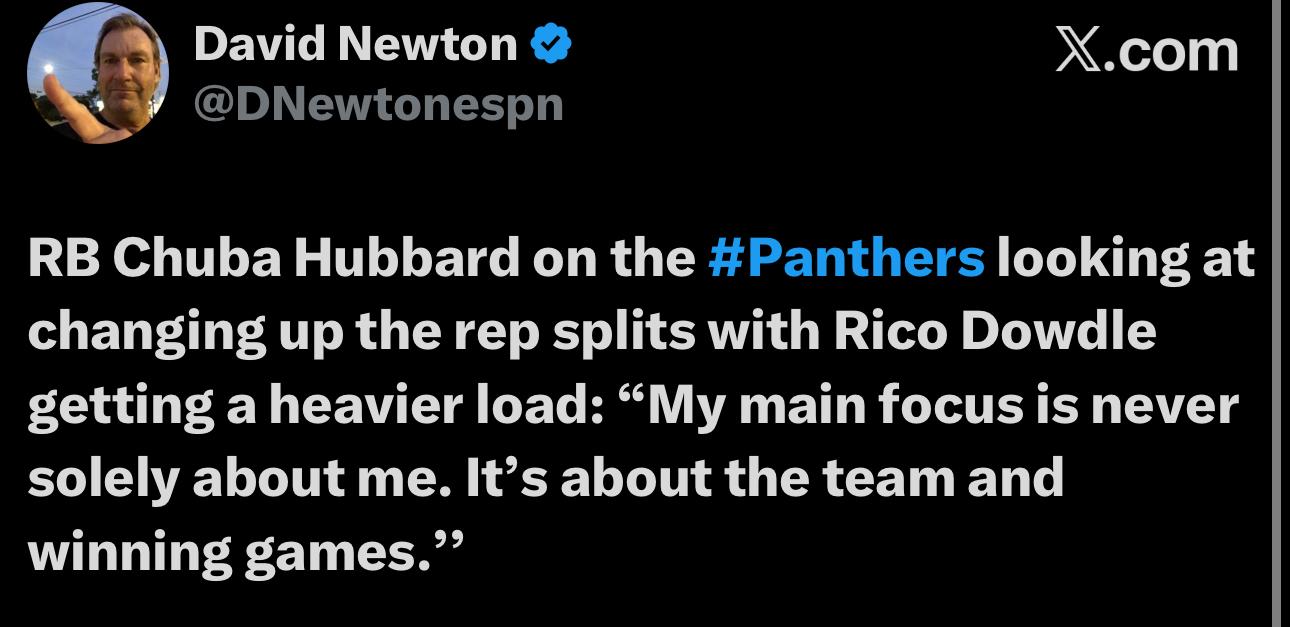Open David Newton's profile avatar photo
1290x627 pixels.
(x=97, y=73)
